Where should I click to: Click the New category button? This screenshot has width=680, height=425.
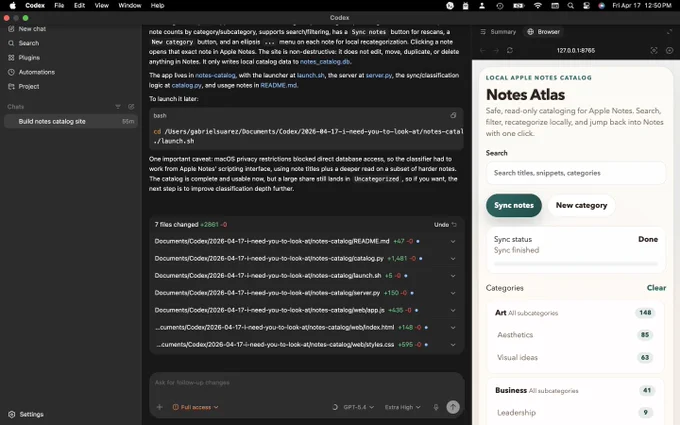581,205
